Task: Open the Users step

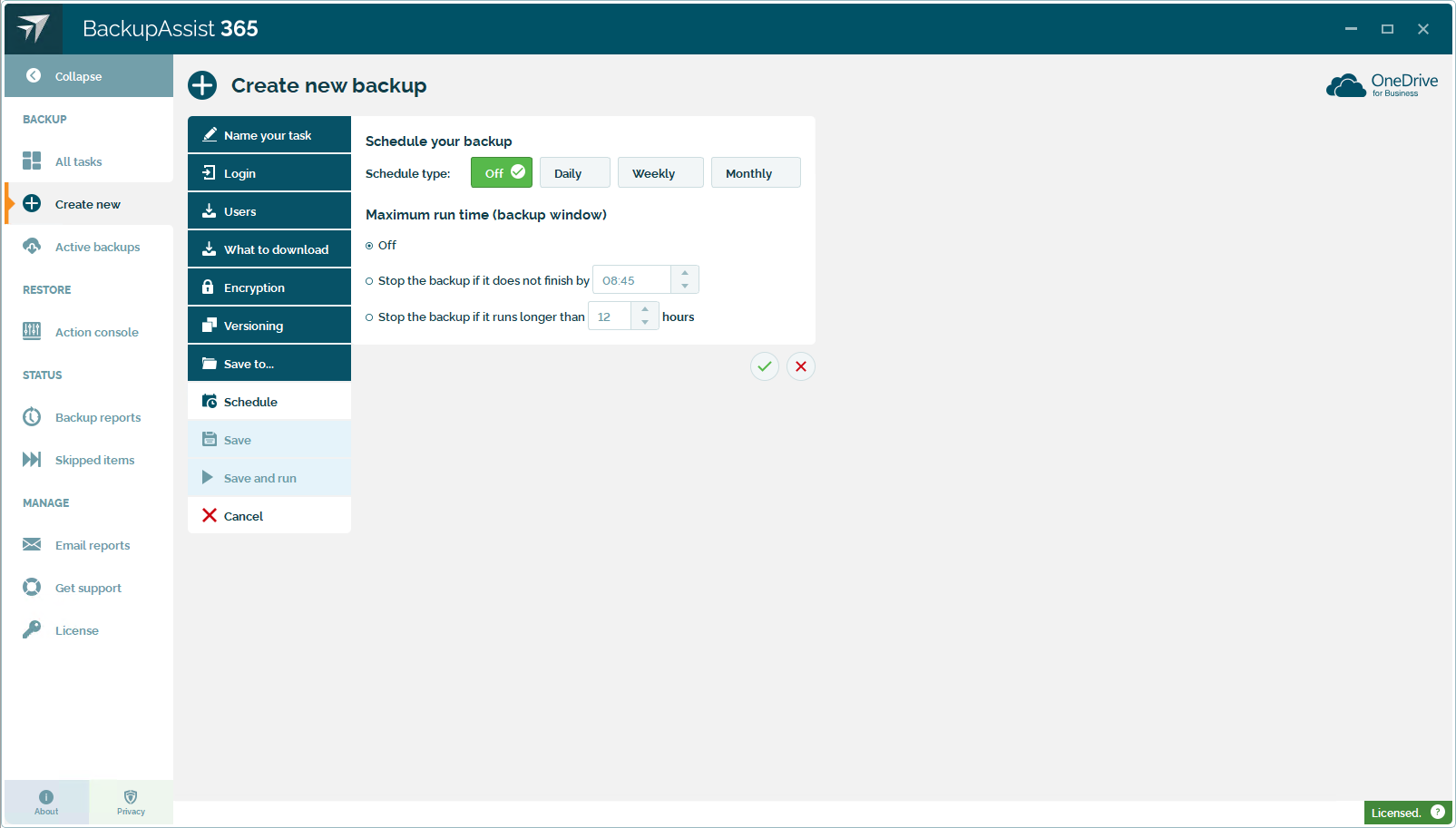Action: (269, 210)
